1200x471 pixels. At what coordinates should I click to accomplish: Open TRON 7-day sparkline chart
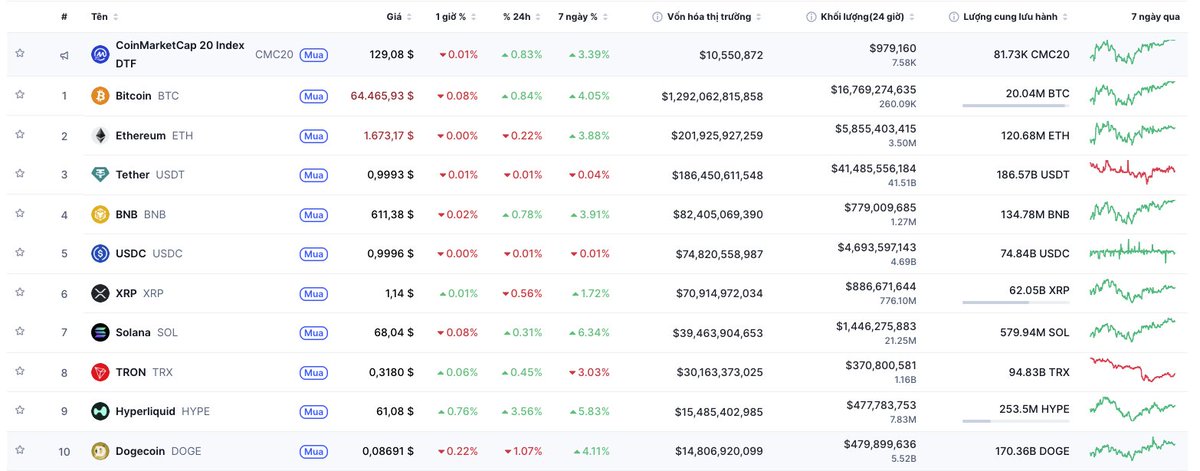pyautogui.click(x=1133, y=369)
